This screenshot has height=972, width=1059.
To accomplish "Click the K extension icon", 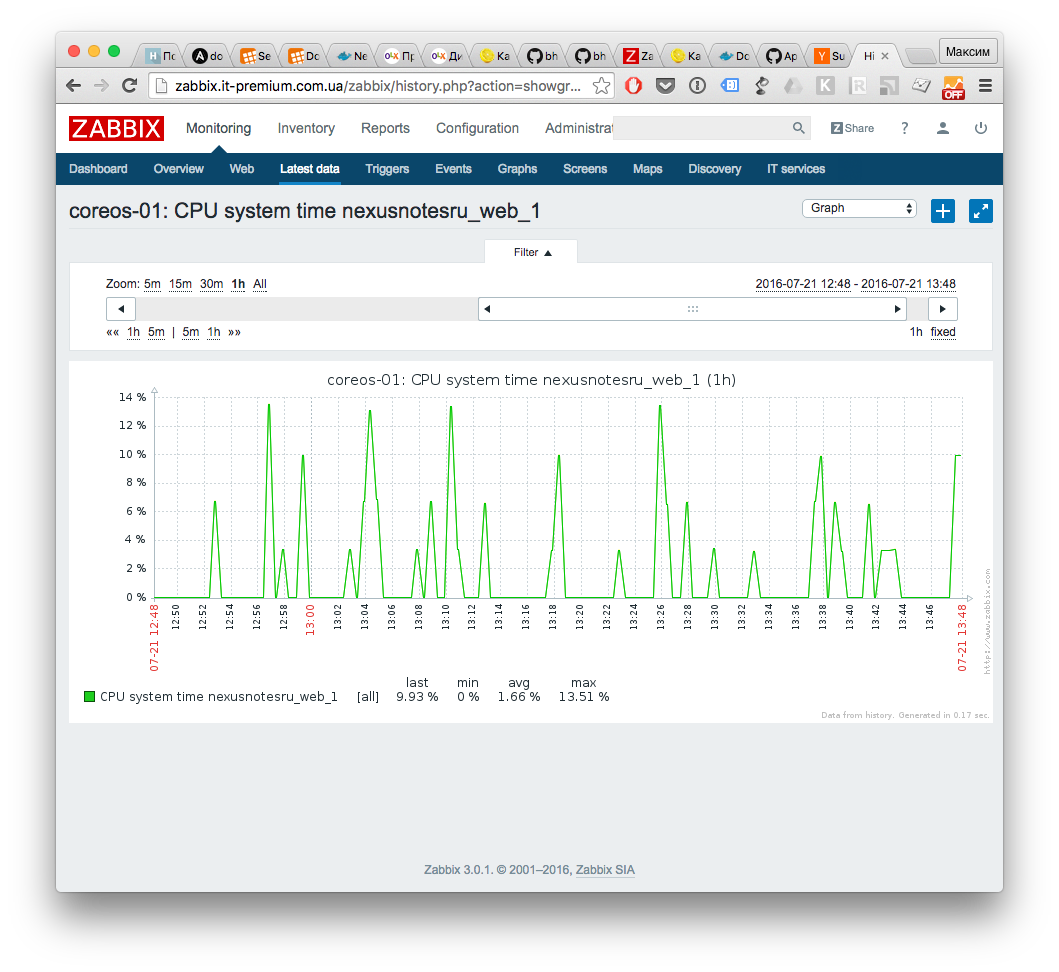I will coord(825,86).
